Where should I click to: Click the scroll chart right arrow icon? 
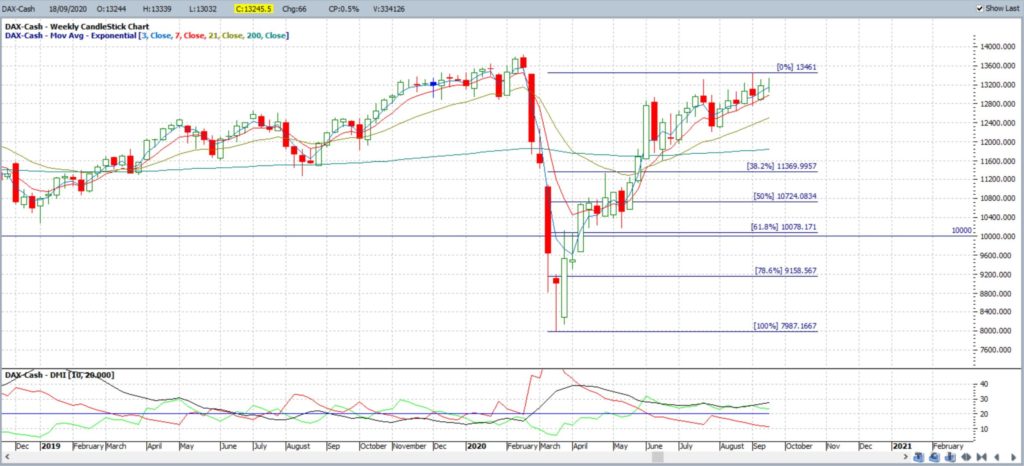(1014, 457)
